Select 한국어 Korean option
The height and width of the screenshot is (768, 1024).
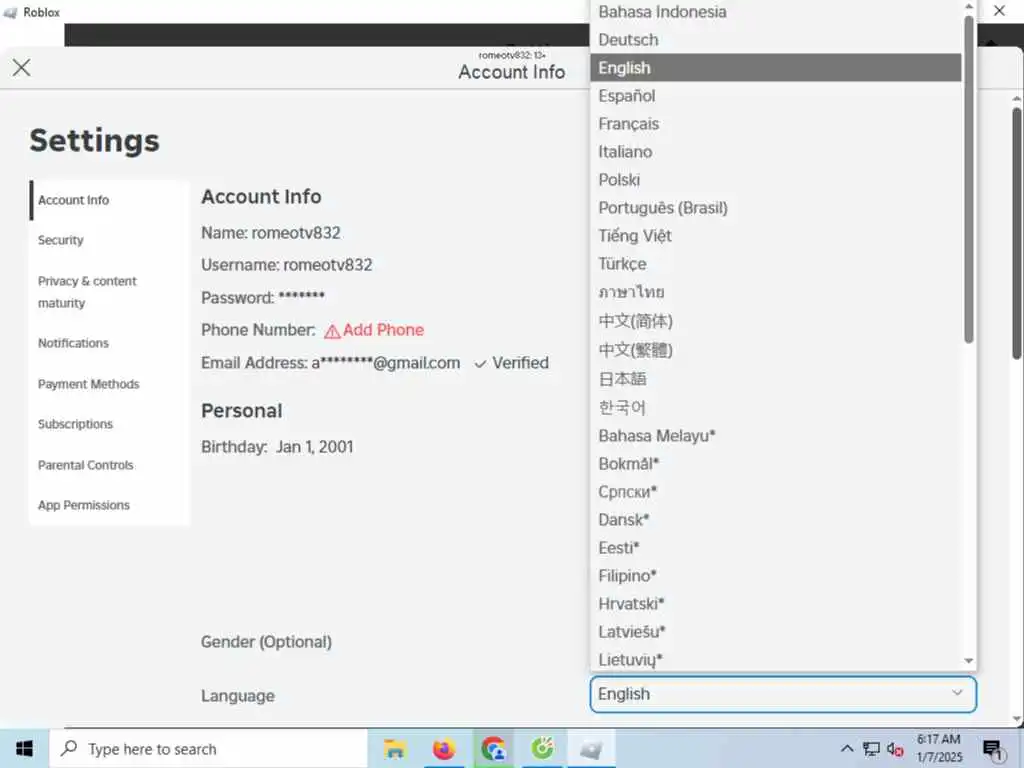click(x=775, y=408)
